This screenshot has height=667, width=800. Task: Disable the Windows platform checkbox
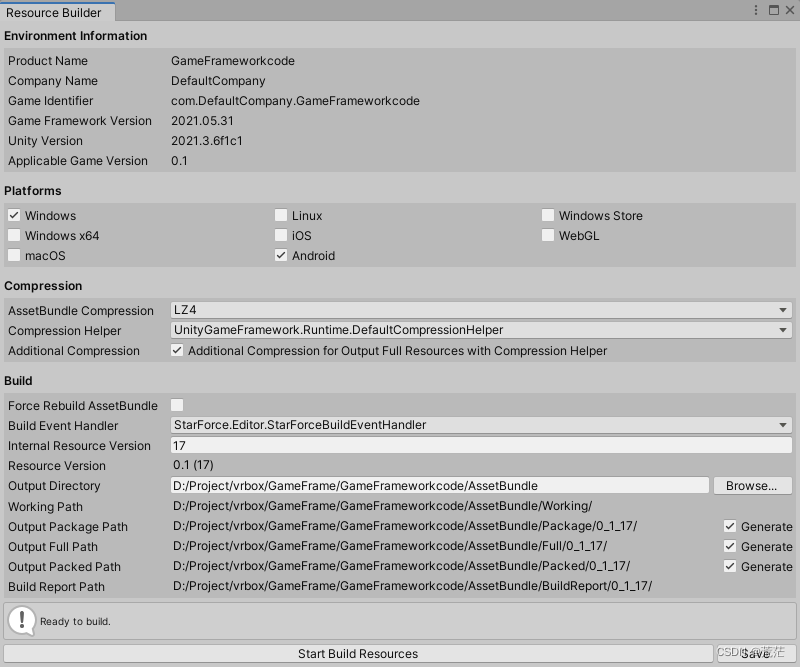(14, 215)
